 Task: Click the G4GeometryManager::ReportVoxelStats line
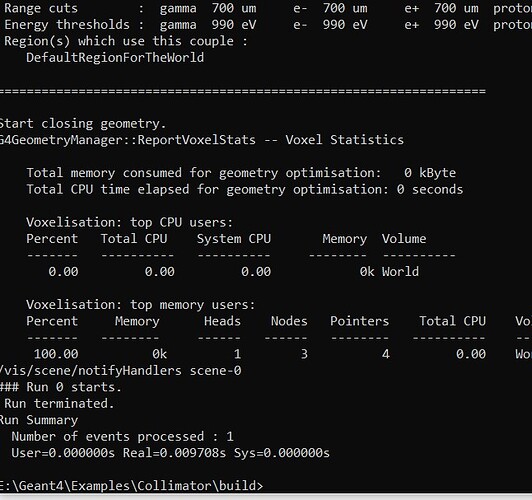pyautogui.click(x=202, y=140)
